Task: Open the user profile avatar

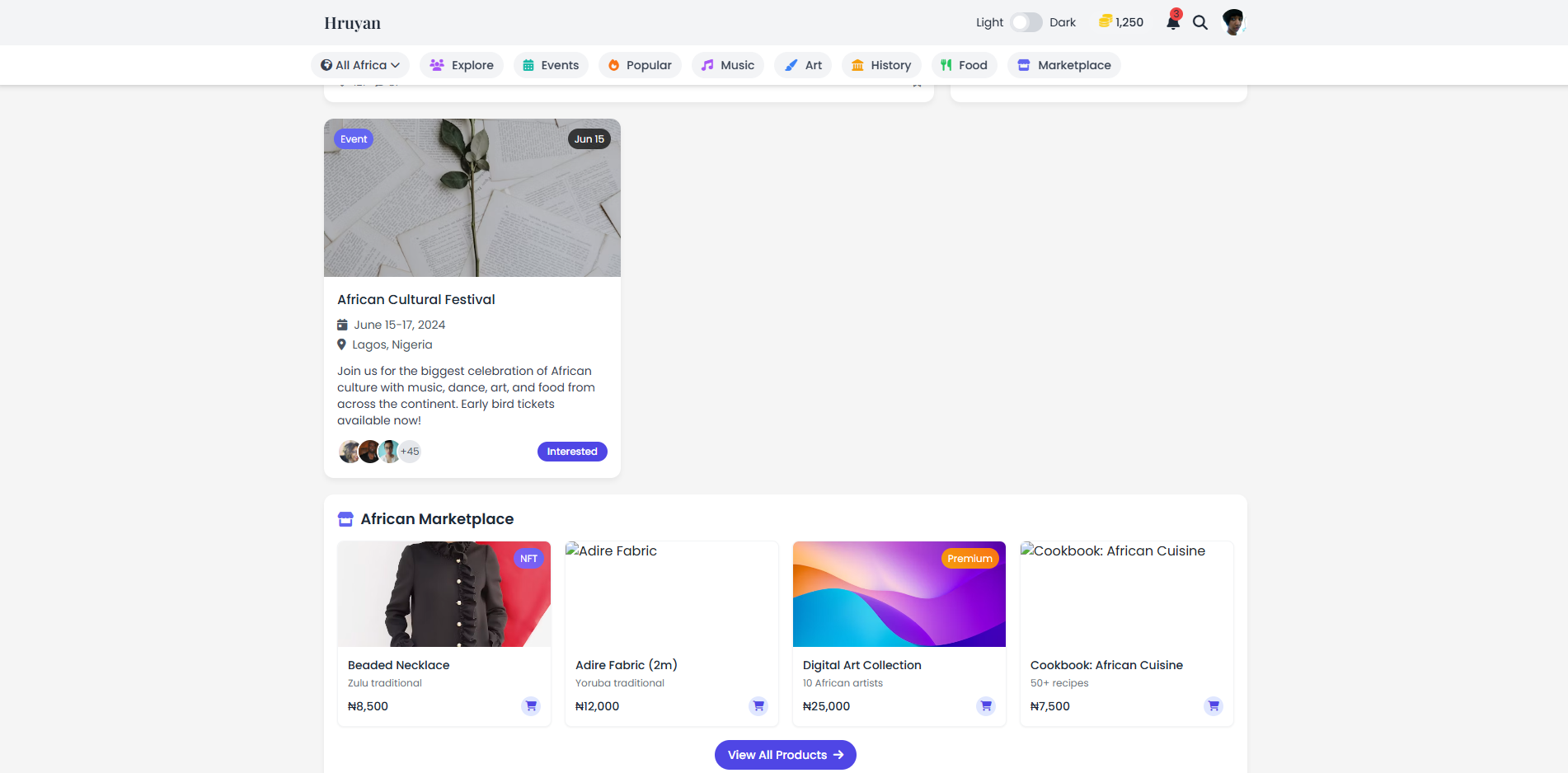Action: click(1233, 22)
